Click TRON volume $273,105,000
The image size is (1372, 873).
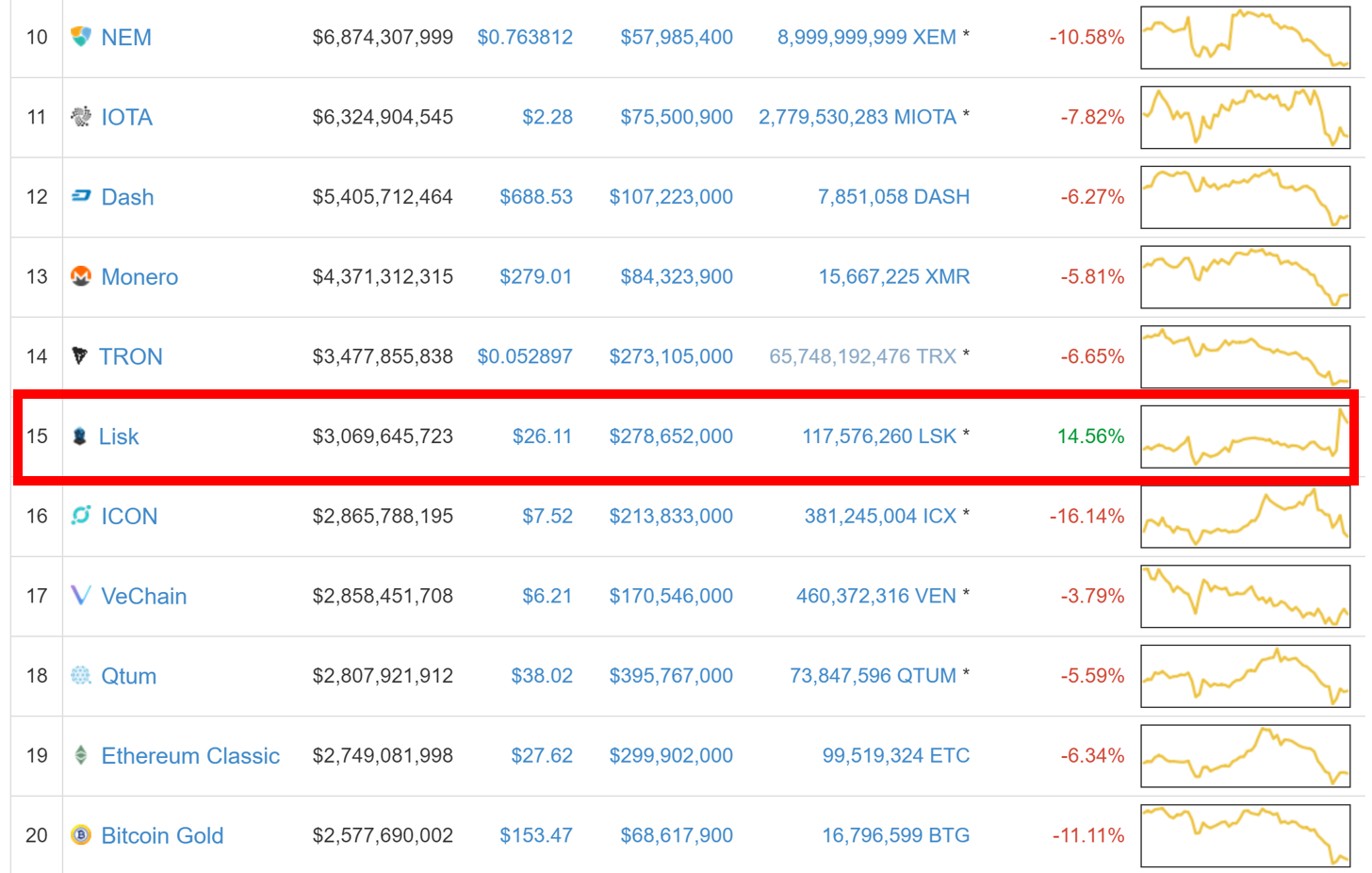[671, 356]
